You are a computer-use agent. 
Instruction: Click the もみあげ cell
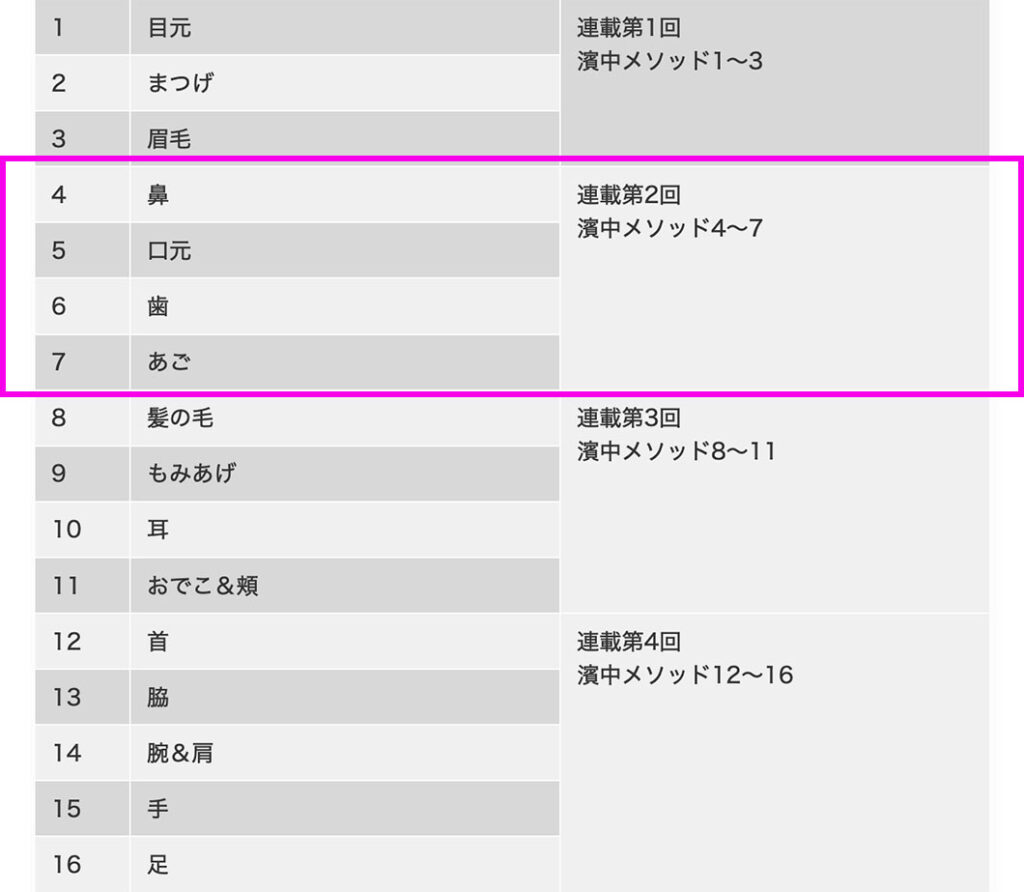191,473
